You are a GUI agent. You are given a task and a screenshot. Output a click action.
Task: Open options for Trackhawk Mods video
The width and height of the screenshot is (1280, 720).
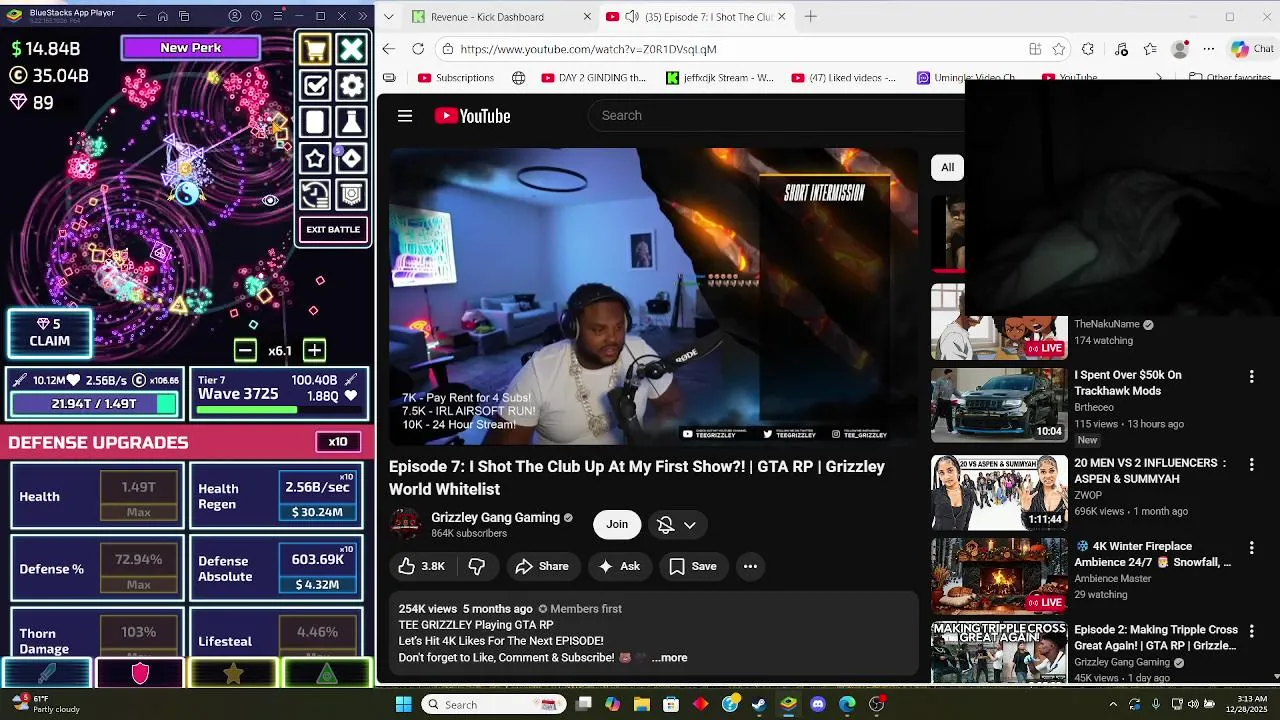[x=1251, y=377]
